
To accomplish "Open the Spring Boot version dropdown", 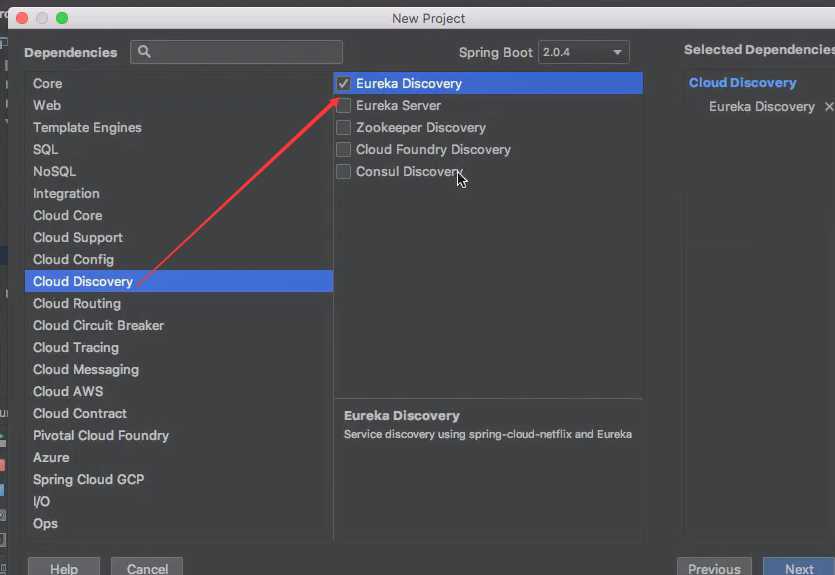I will [584, 52].
